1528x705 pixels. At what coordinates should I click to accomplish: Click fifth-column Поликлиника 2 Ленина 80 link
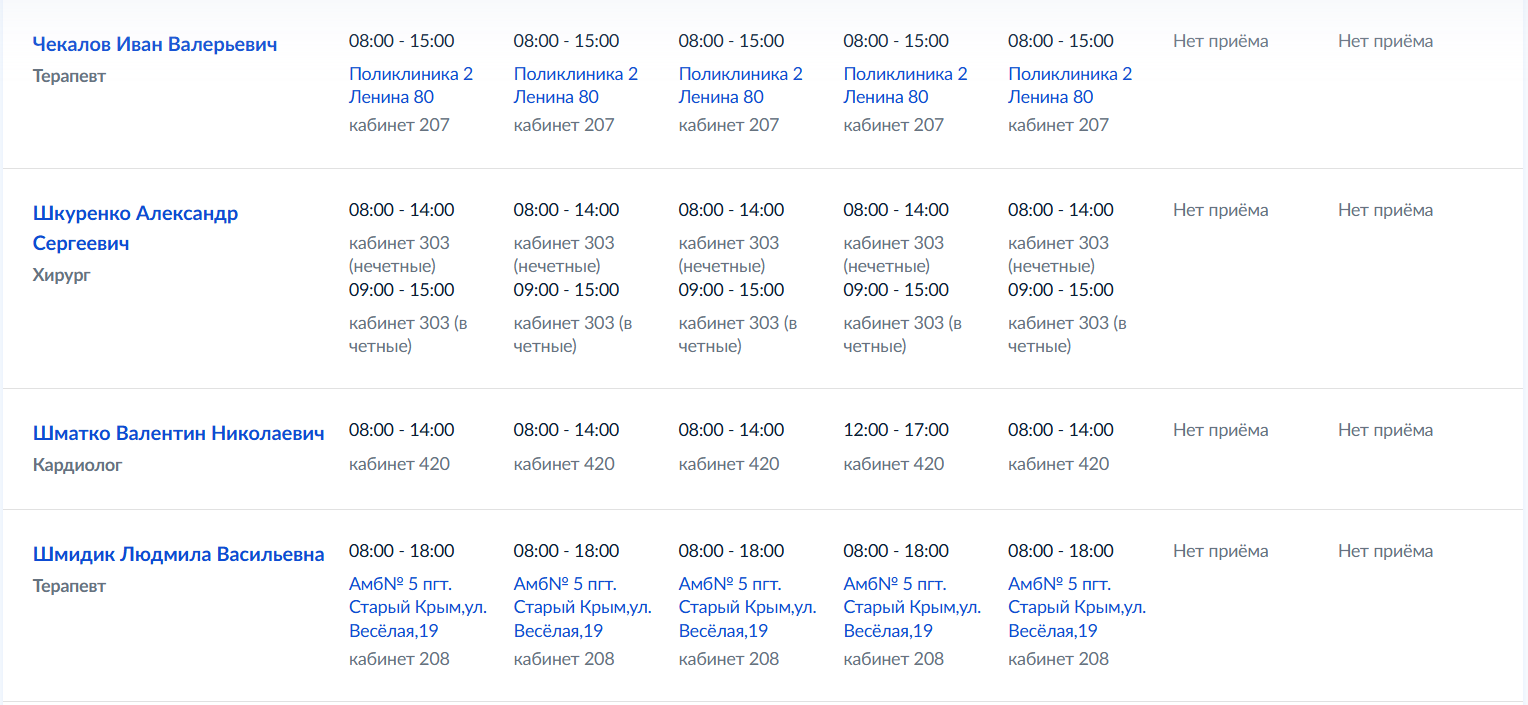[1071, 85]
